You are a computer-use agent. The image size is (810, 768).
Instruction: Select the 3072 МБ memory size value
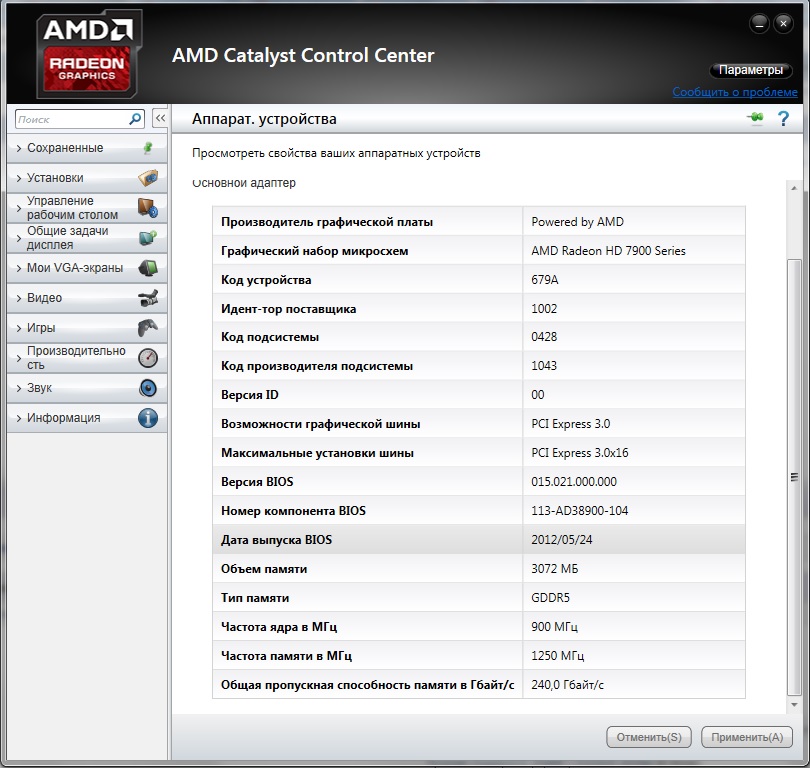(554, 569)
